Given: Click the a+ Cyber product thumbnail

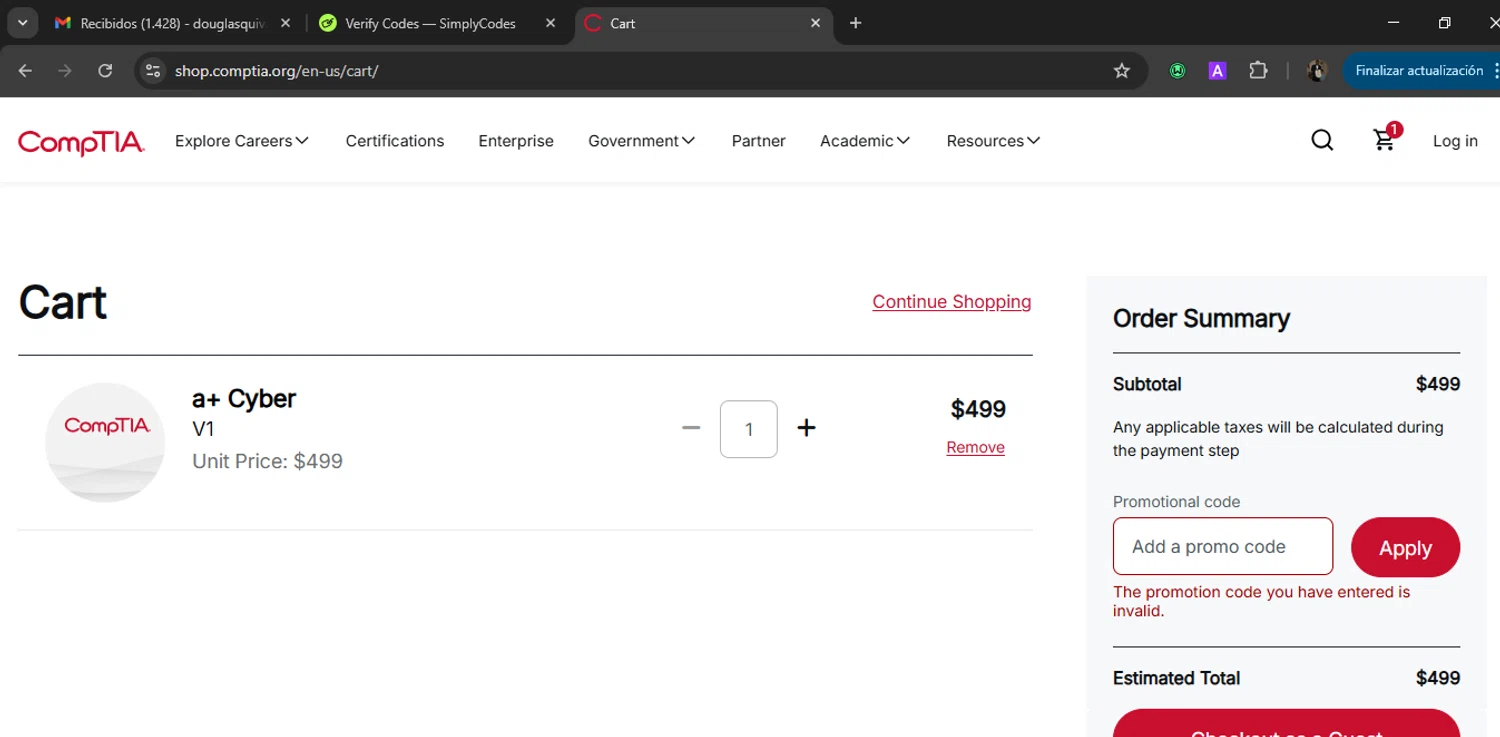Looking at the screenshot, I should 105,442.
